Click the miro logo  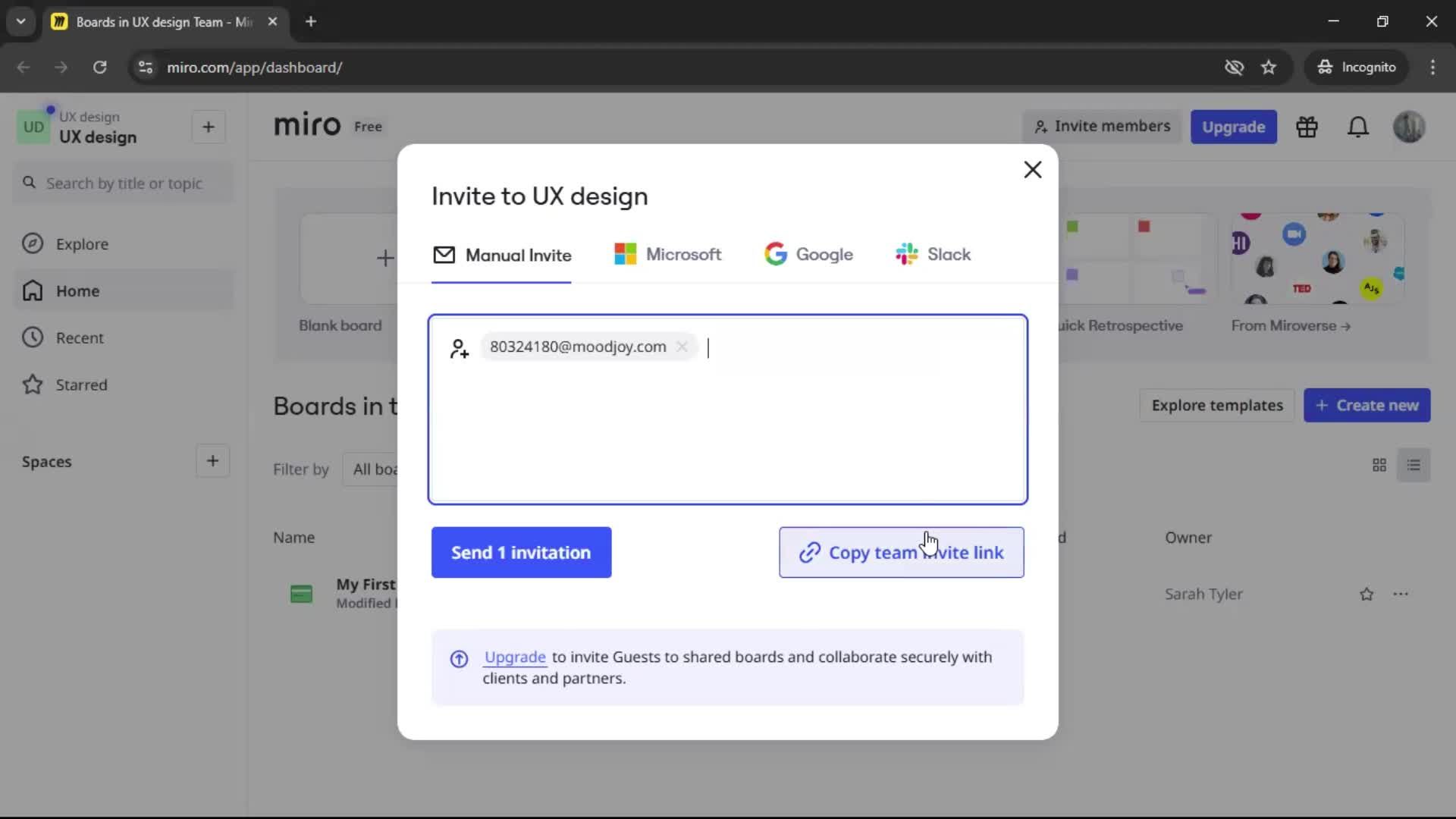point(307,124)
